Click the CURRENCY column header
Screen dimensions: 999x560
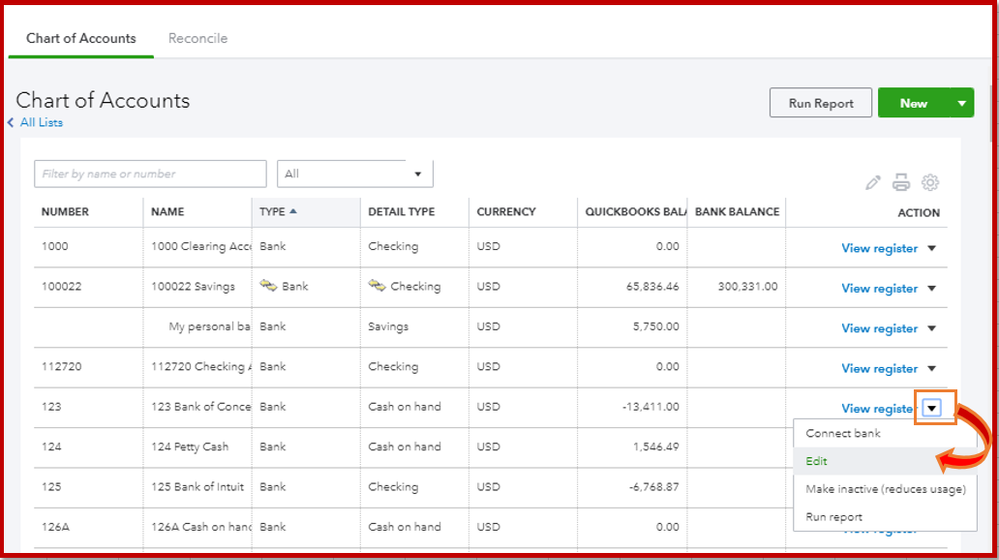[x=506, y=212]
